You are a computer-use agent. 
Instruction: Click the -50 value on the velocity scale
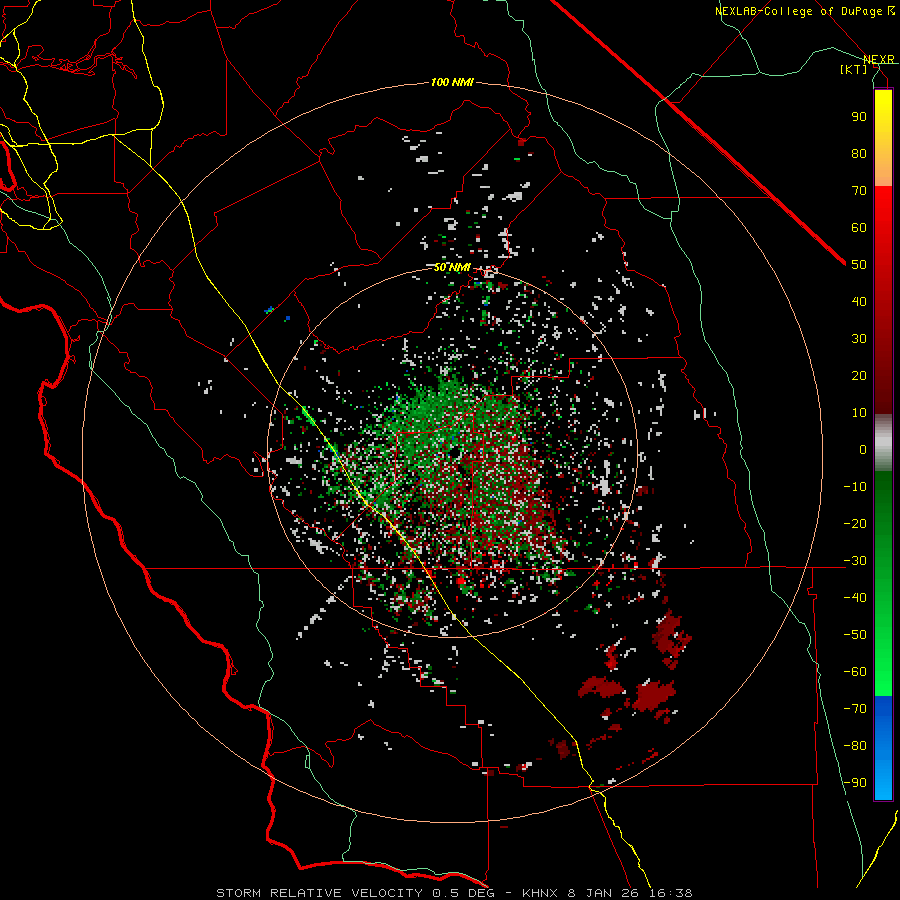855,634
